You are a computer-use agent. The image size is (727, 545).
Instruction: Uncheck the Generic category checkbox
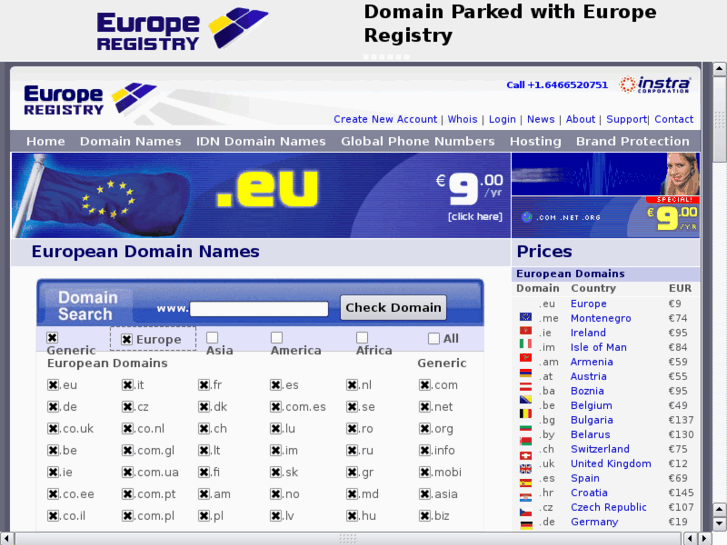(x=52, y=338)
